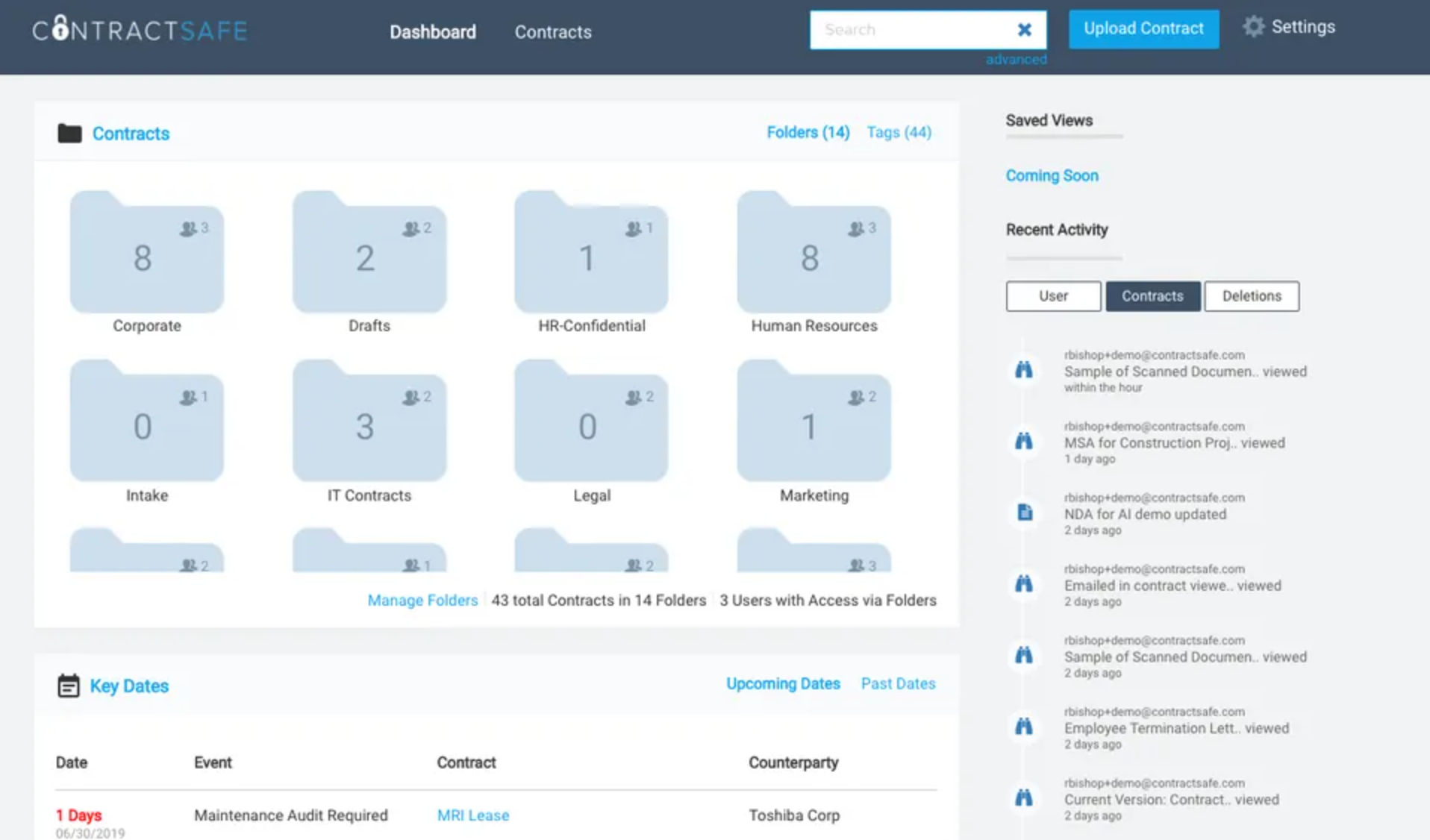Clear the search field using the X icon
The image size is (1430, 840).
click(1023, 29)
